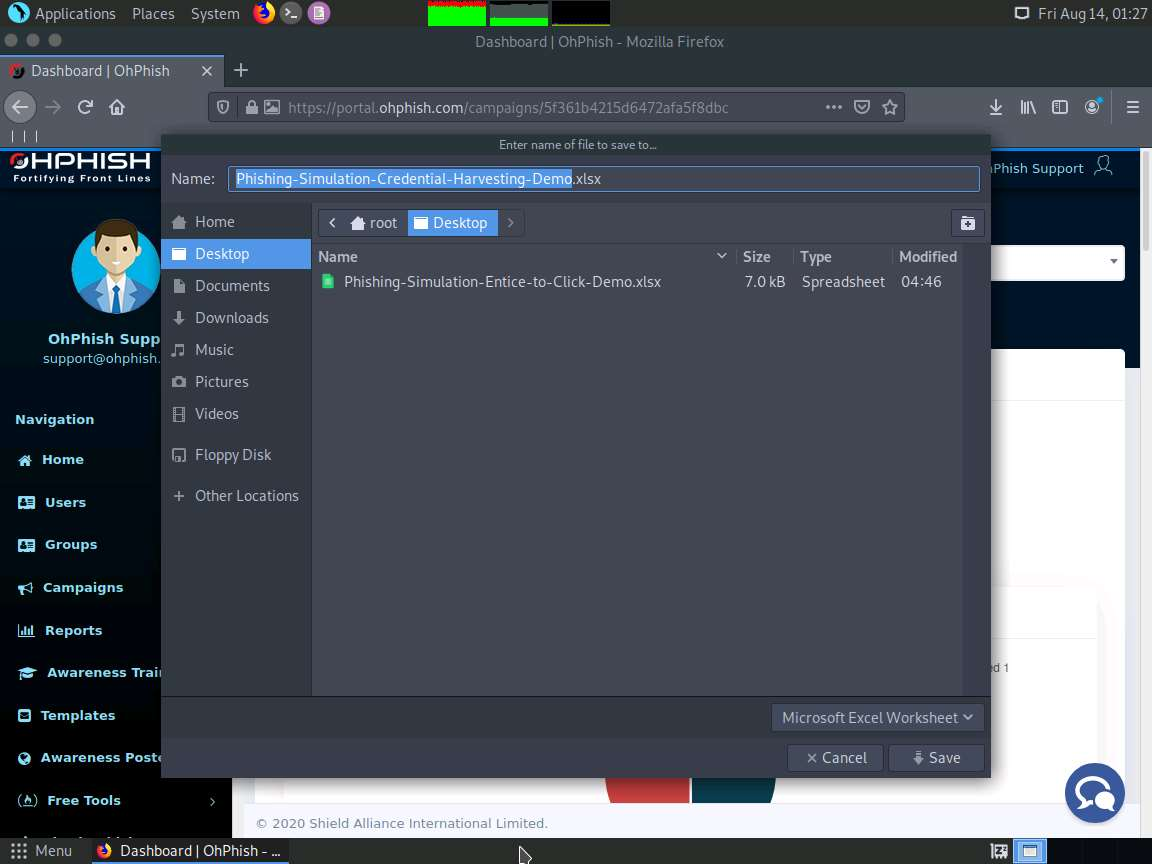Click the workspace switcher in bottom panel

point(1030,851)
